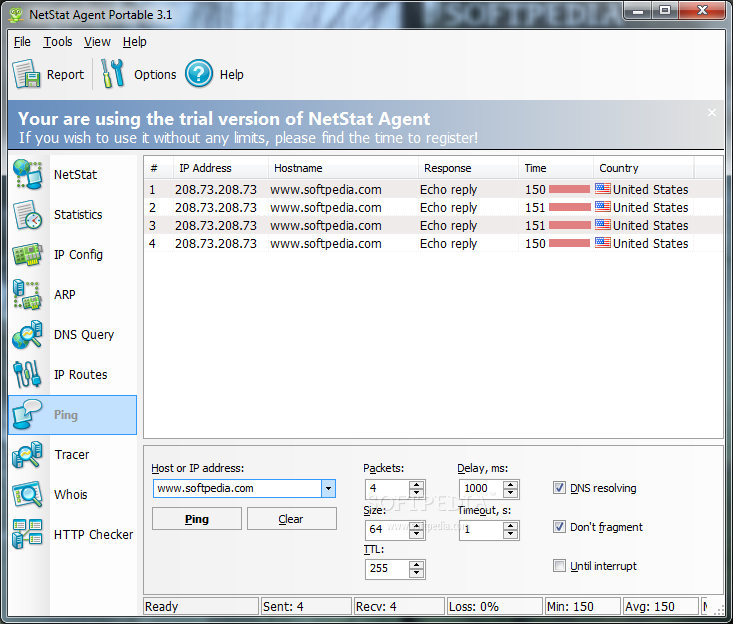Sort by the IP Address column header
The image size is (733, 624).
point(220,168)
